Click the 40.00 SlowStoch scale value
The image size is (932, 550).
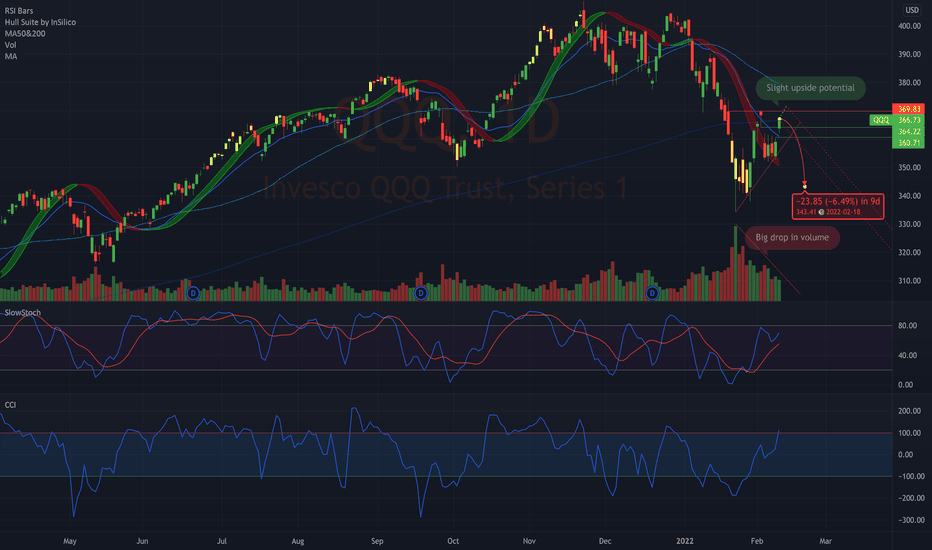[x=907, y=356]
